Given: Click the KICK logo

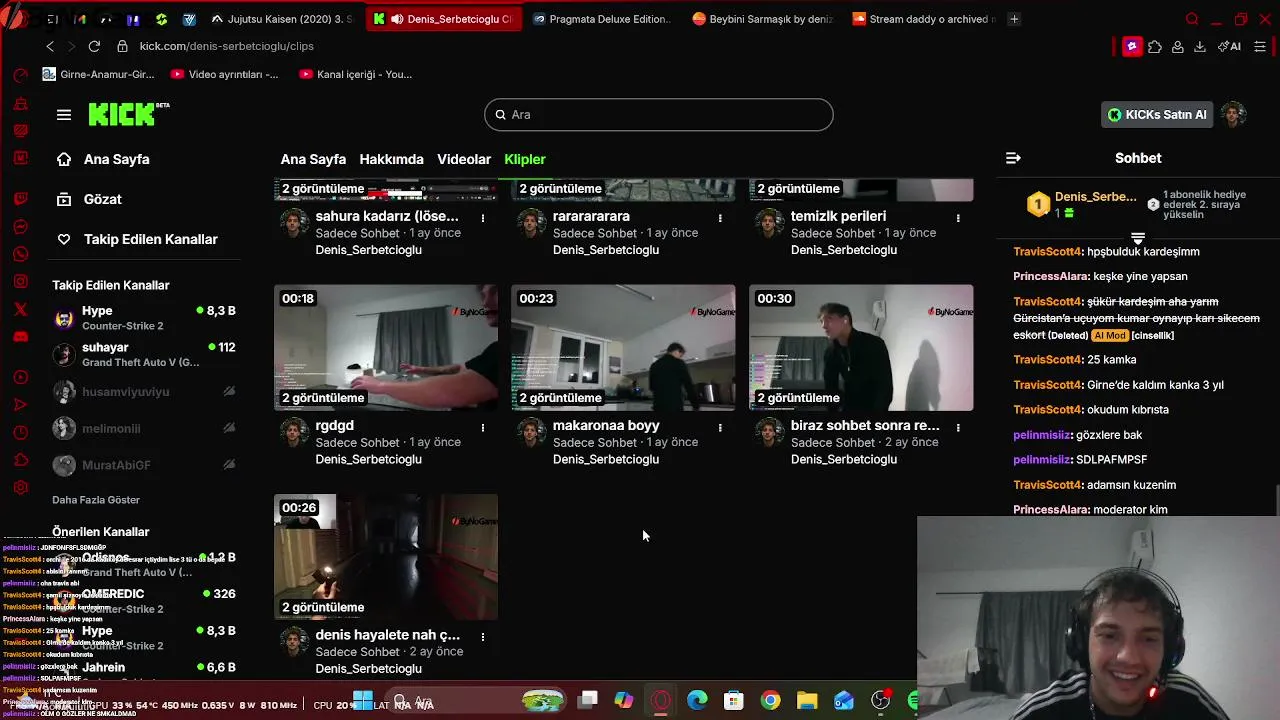Looking at the screenshot, I should coord(127,114).
